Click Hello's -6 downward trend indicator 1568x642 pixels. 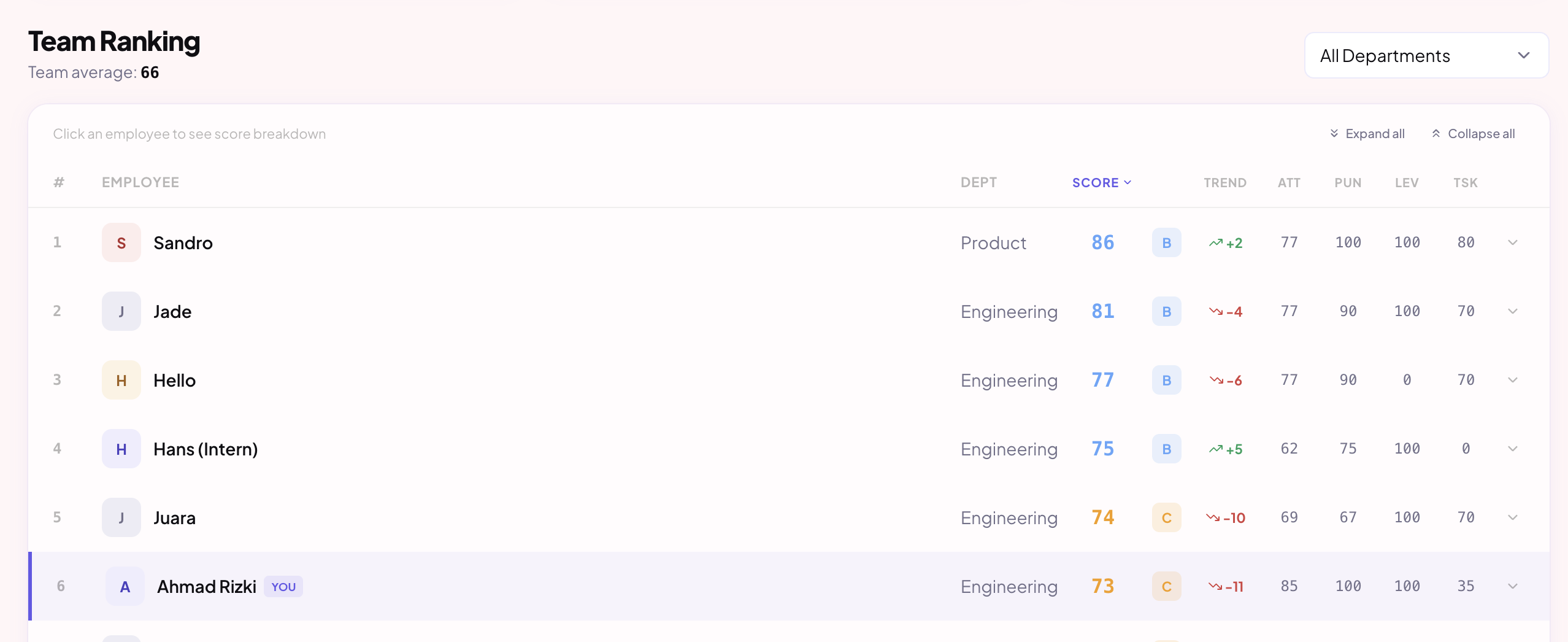pos(1226,381)
